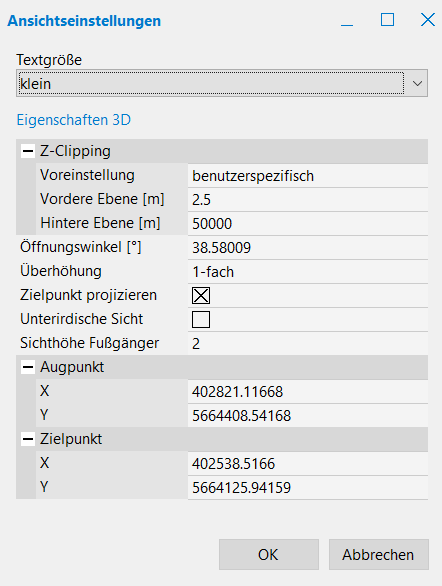Select the Zielpunkt Y coordinate field
The height and width of the screenshot is (586, 442).
click(308, 487)
